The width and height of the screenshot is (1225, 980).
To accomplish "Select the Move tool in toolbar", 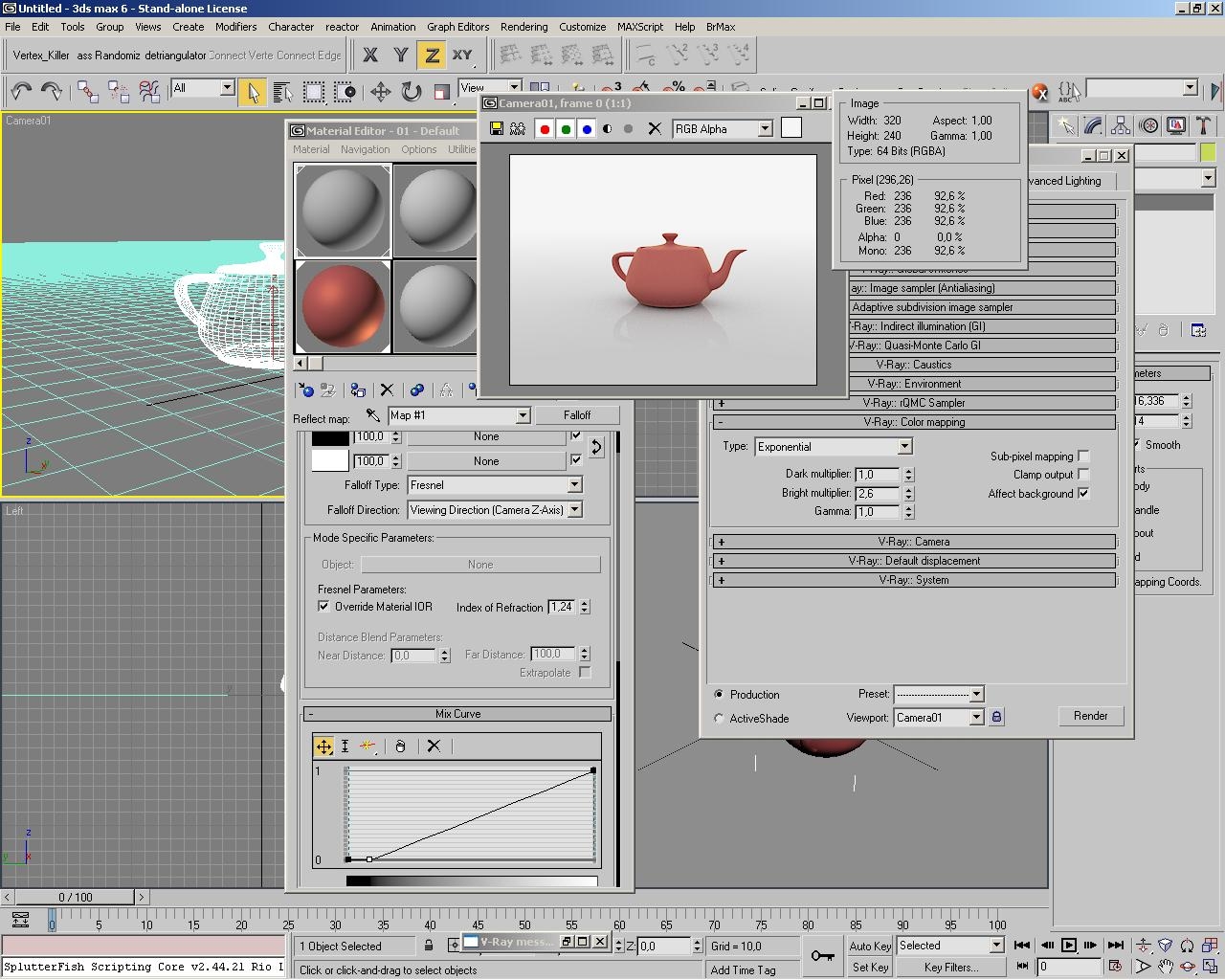I will [x=380, y=91].
